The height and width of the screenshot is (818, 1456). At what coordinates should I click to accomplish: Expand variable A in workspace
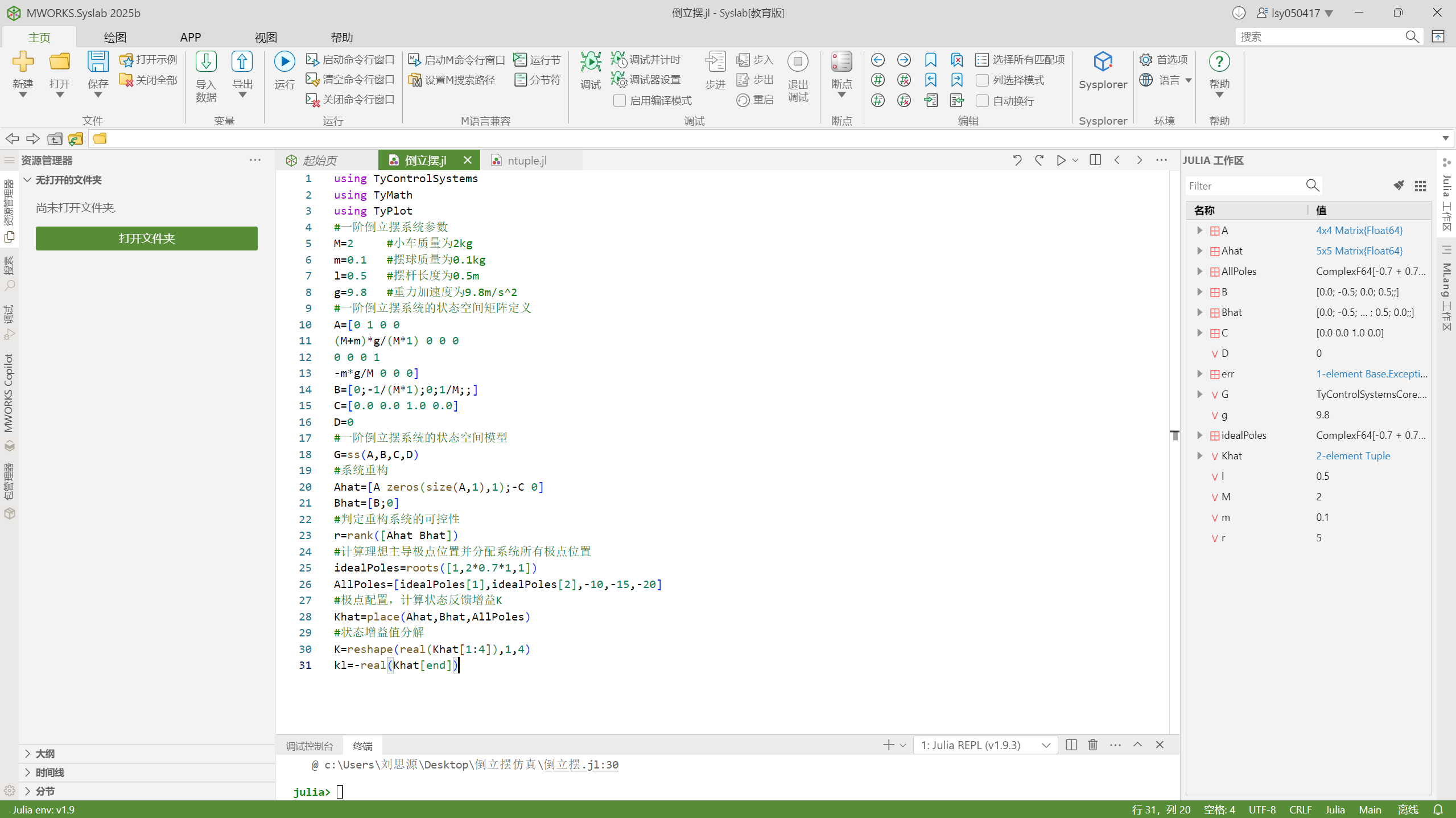coord(1199,231)
